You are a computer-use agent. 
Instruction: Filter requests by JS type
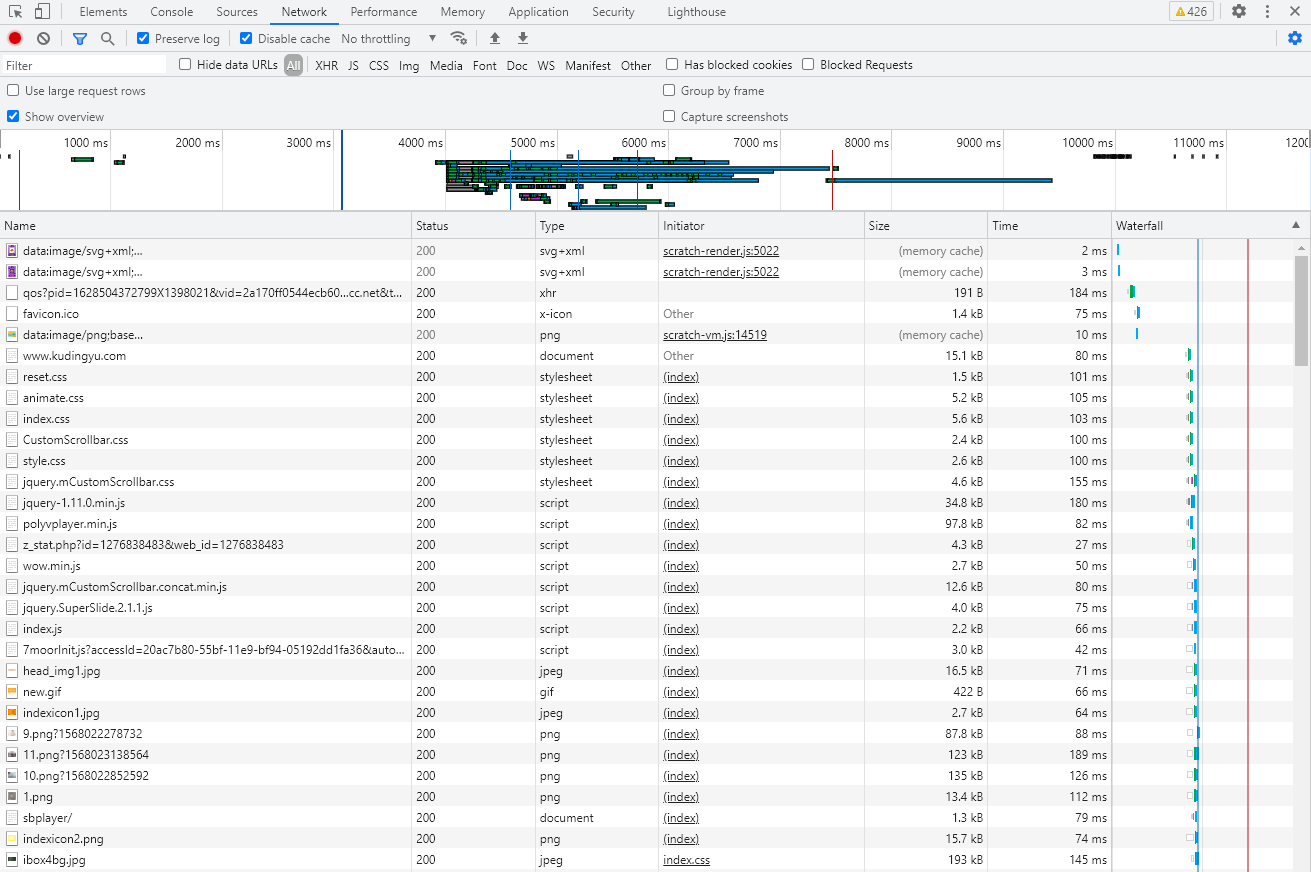[353, 65]
